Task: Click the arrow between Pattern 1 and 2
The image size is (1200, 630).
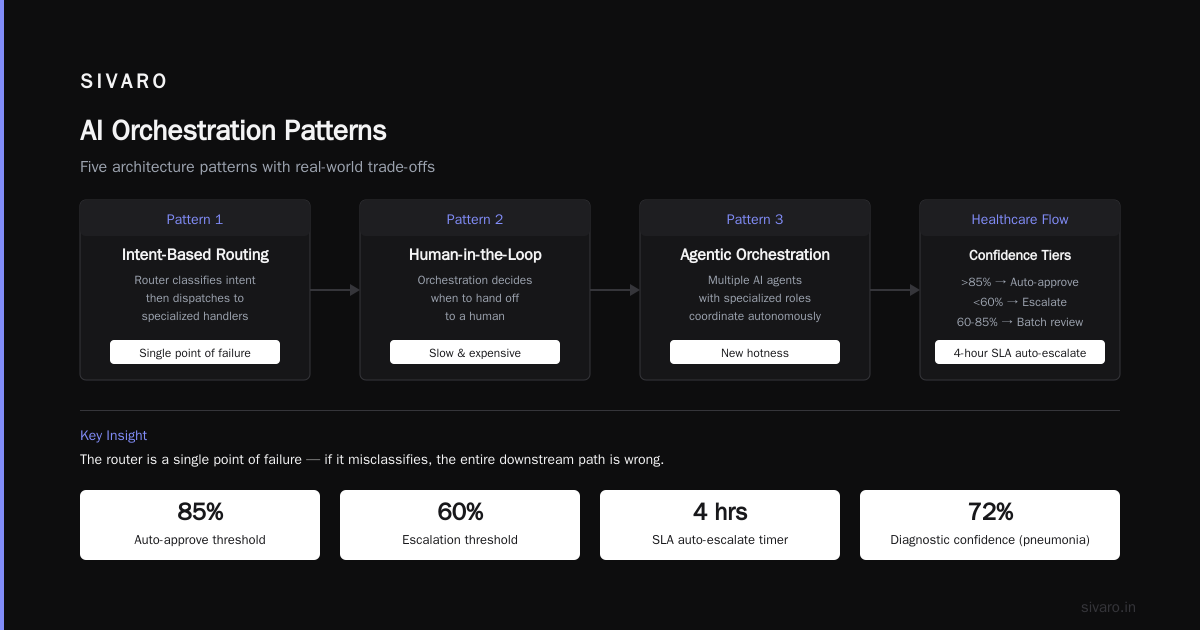Action: (x=335, y=290)
